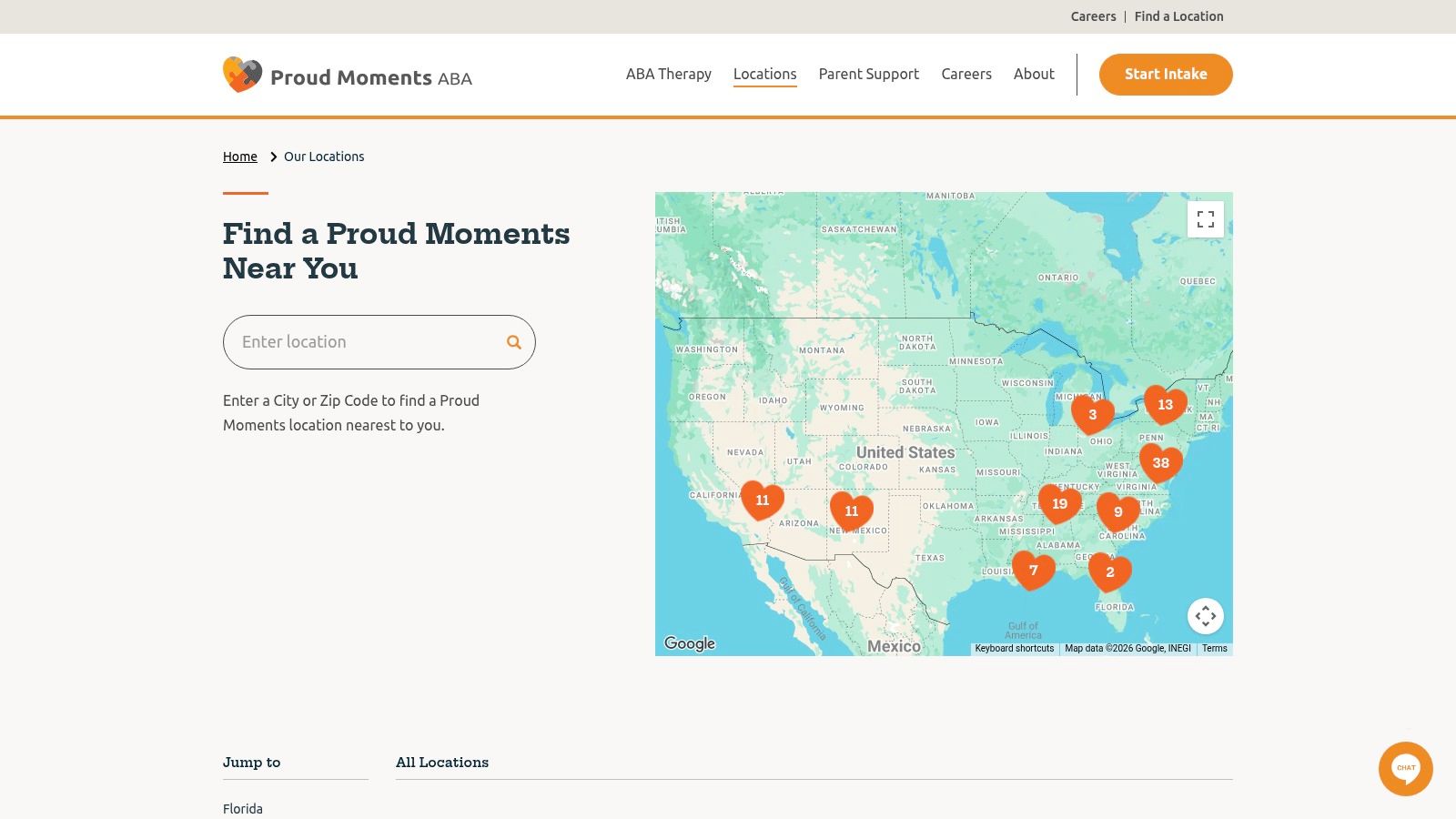This screenshot has height=819, width=1456.
Task: Open the map Terms link
Action: (x=1215, y=649)
